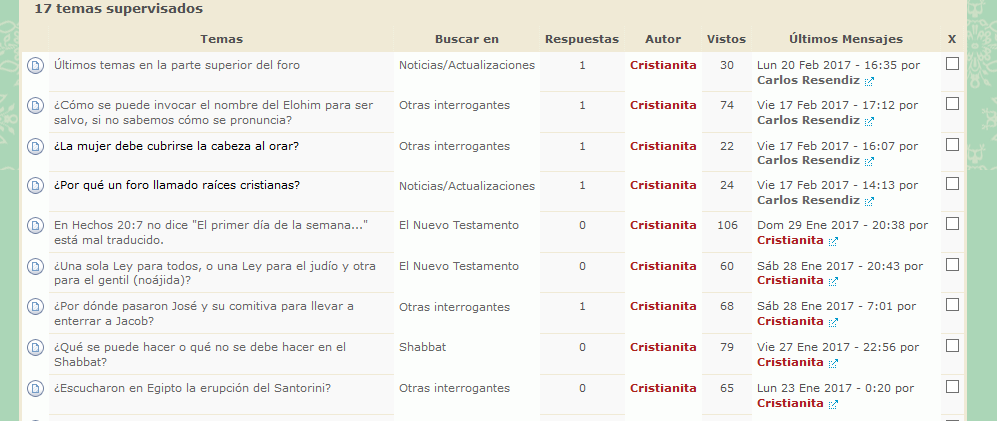The width and height of the screenshot is (997, 421).
Task: Go to last message icon for Vie 27 Ene 2017
Action: tap(833, 363)
